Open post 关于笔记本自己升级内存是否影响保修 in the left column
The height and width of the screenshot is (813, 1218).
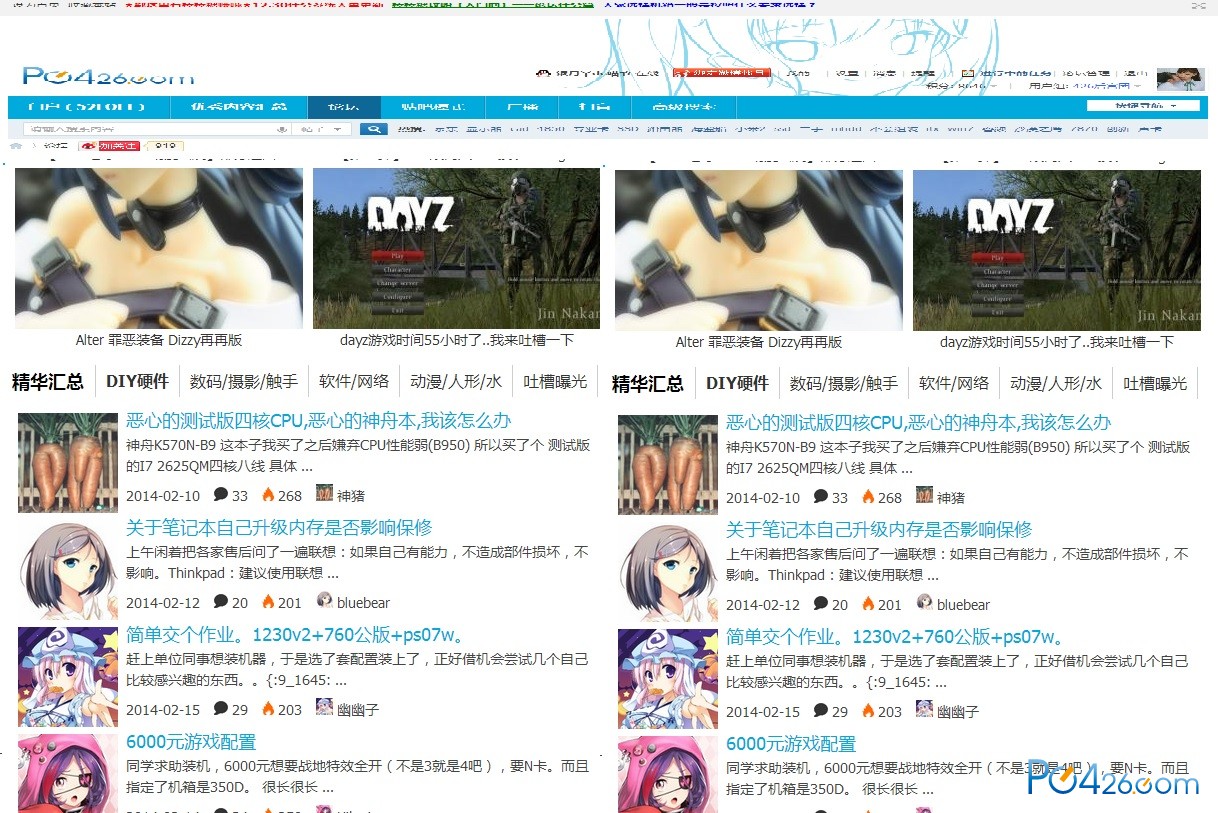[279, 527]
